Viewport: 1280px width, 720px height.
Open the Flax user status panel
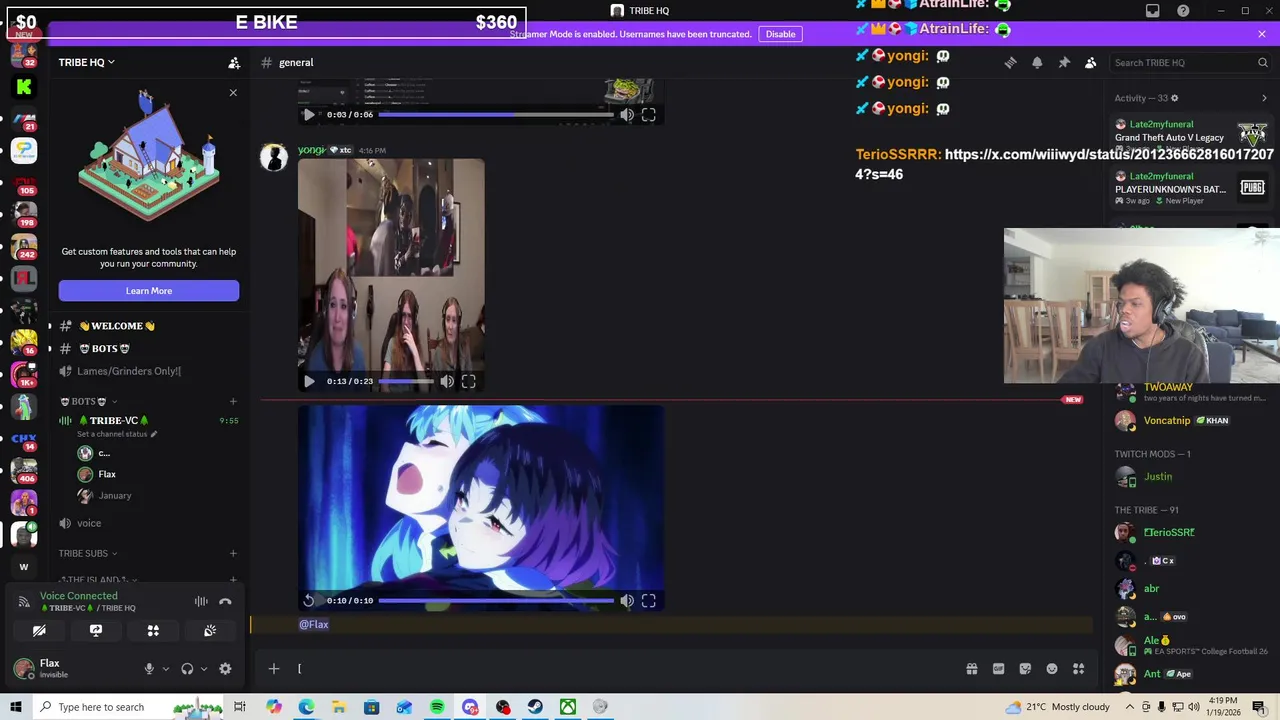click(x=56, y=668)
